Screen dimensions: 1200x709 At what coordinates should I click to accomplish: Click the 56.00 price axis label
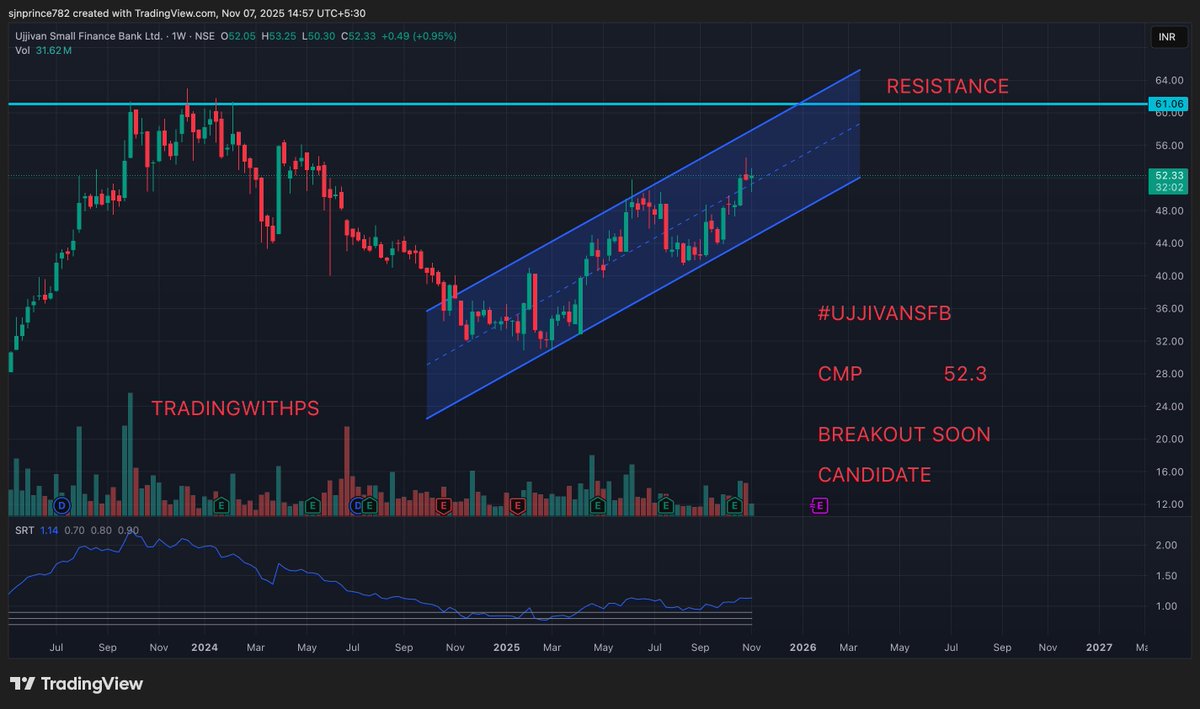click(x=1169, y=145)
